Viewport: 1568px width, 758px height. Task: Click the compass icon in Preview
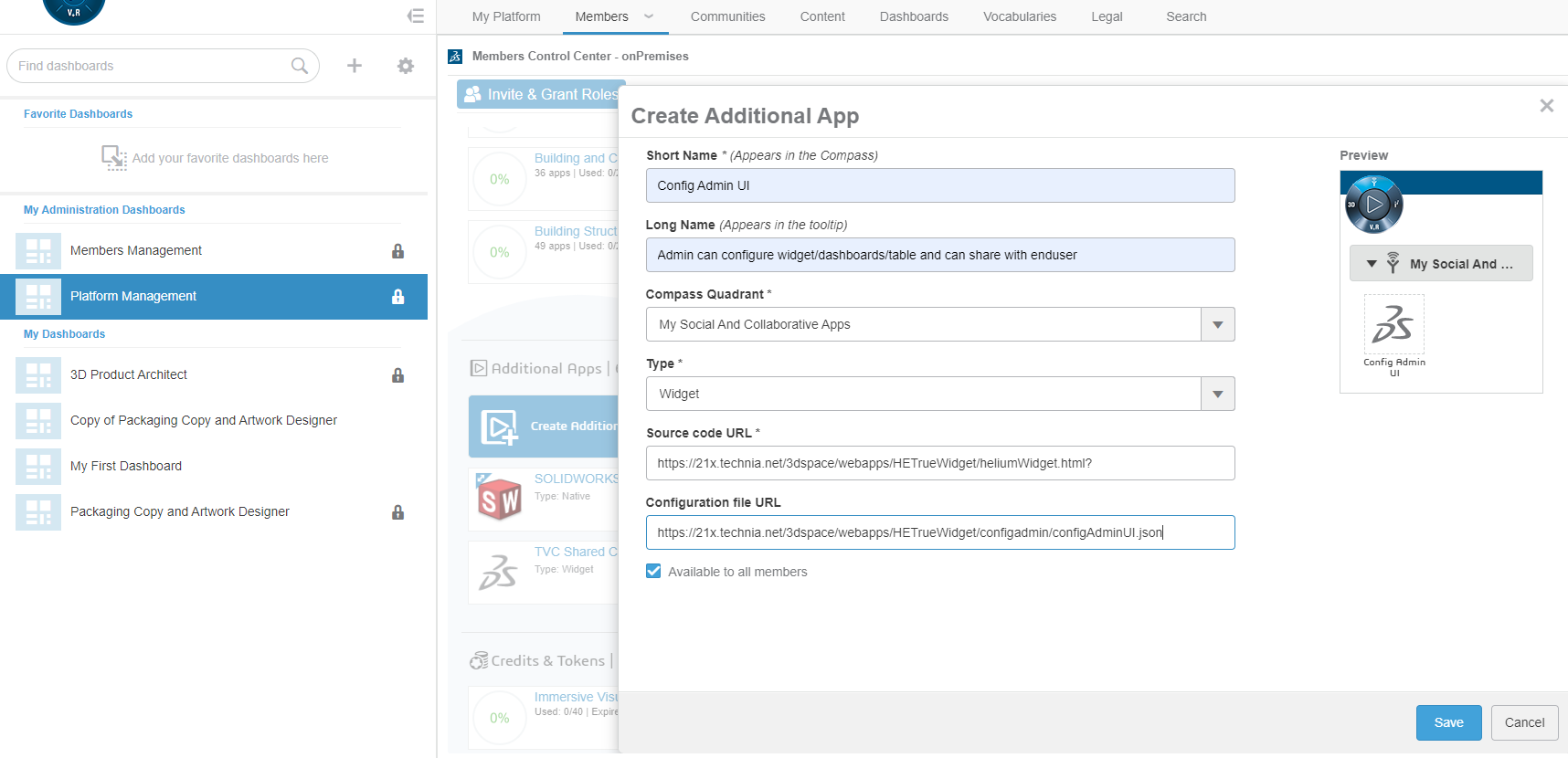(x=1373, y=205)
